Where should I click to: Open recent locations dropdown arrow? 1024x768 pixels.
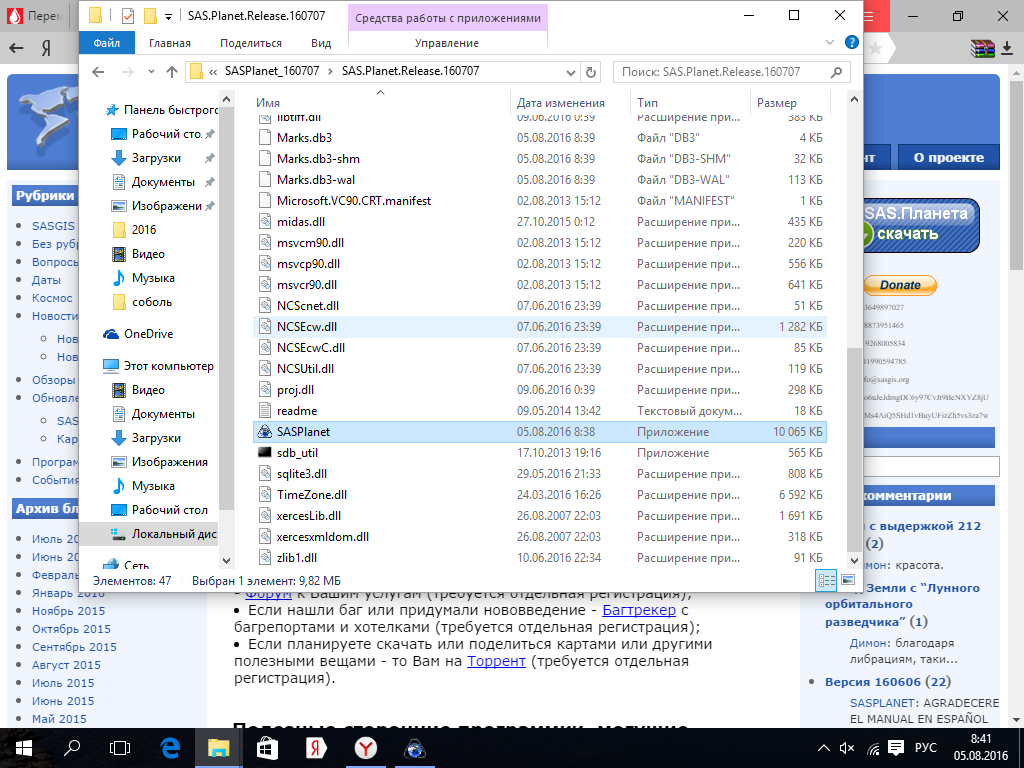152,72
